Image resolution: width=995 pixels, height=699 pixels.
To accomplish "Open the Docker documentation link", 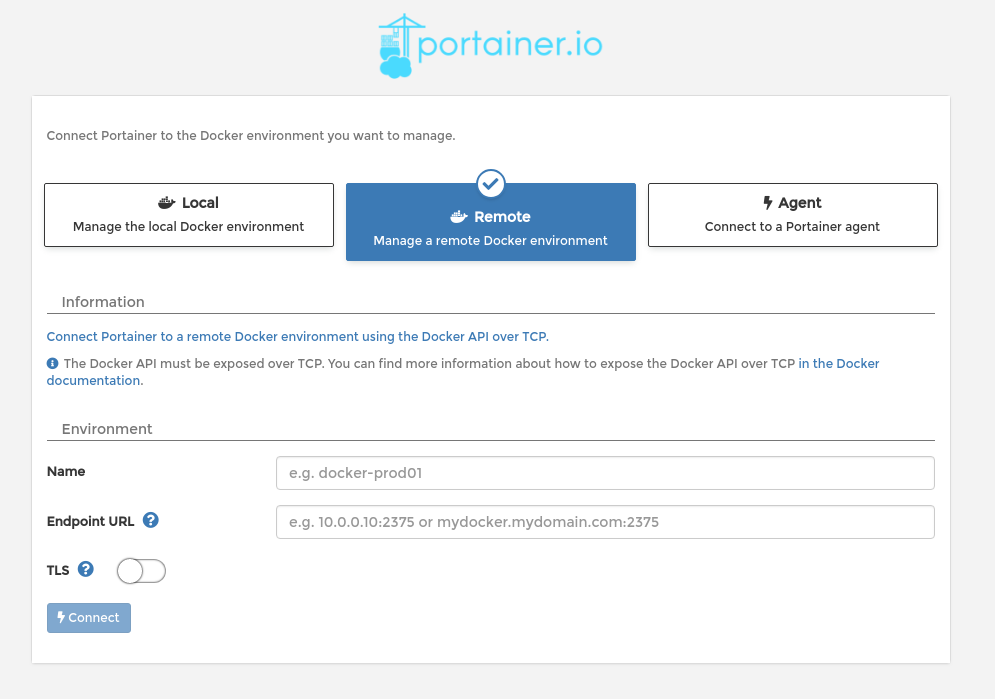I will click(x=838, y=364).
